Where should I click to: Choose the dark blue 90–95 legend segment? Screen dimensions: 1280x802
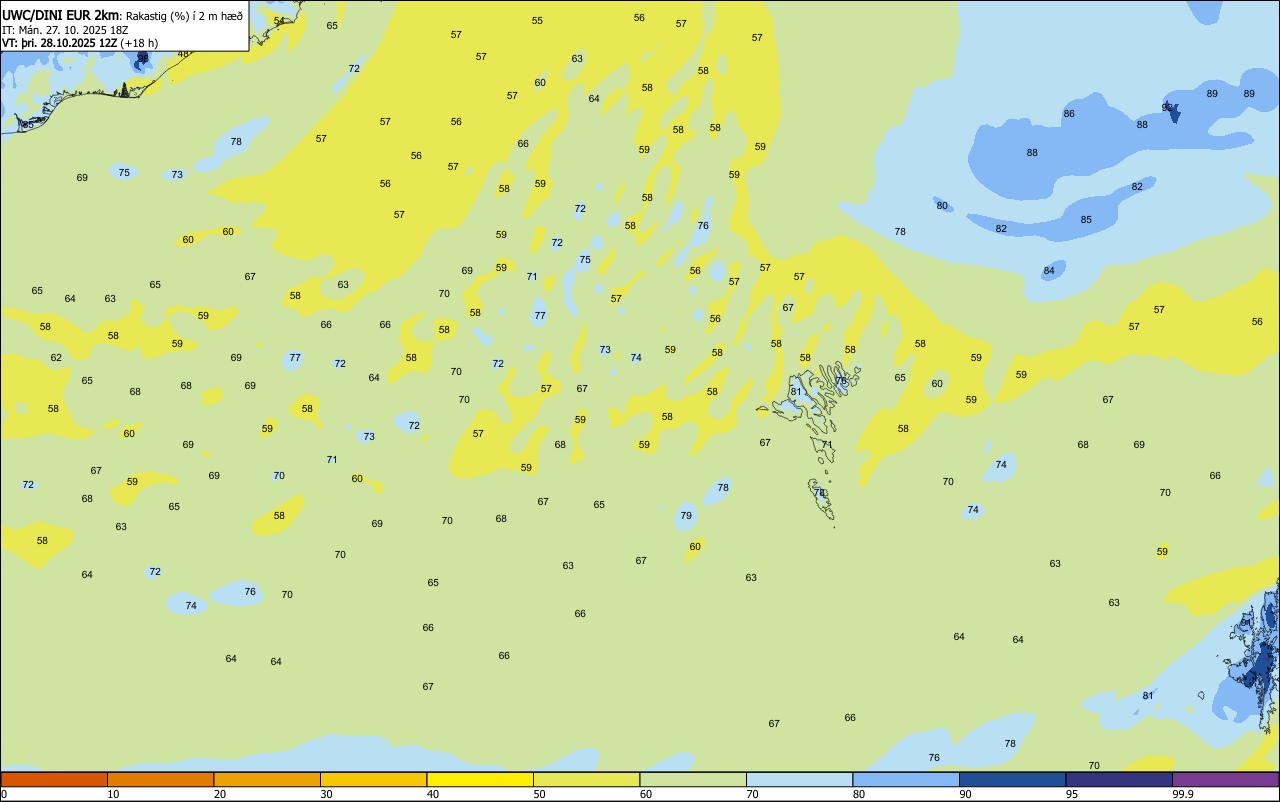coord(1012,779)
